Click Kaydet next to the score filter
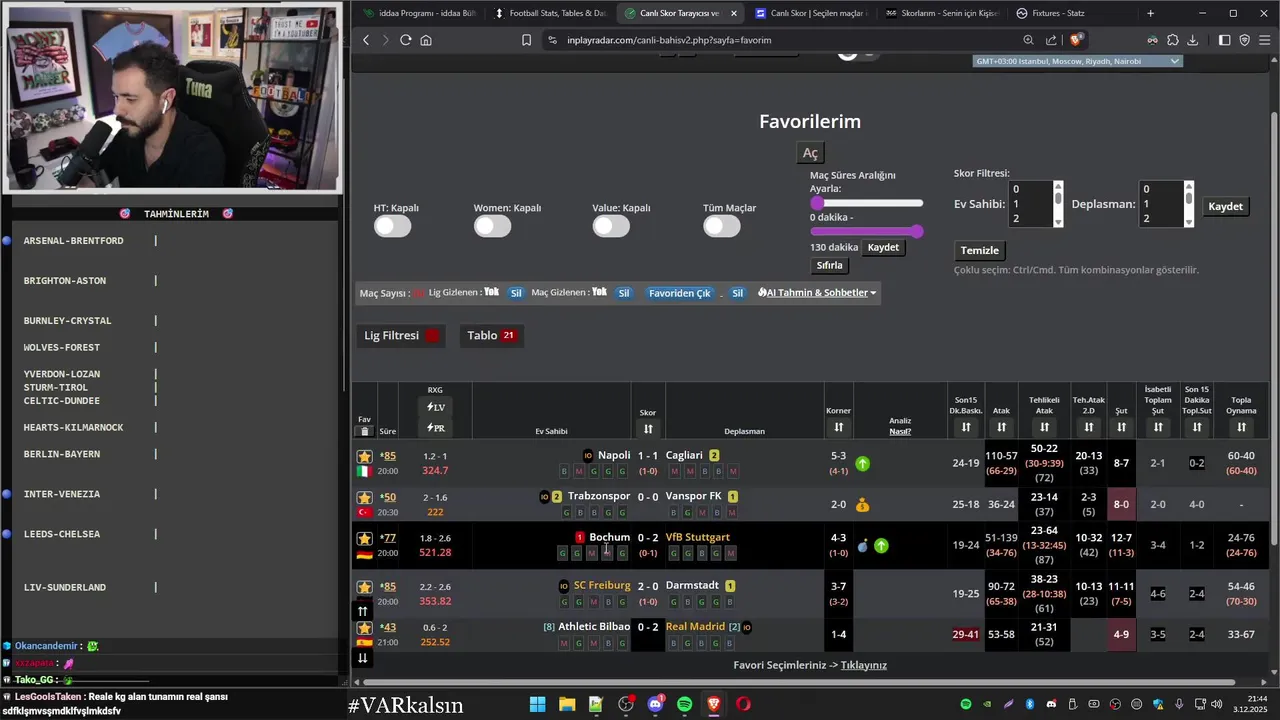This screenshot has height=720, width=1280. (1225, 207)
